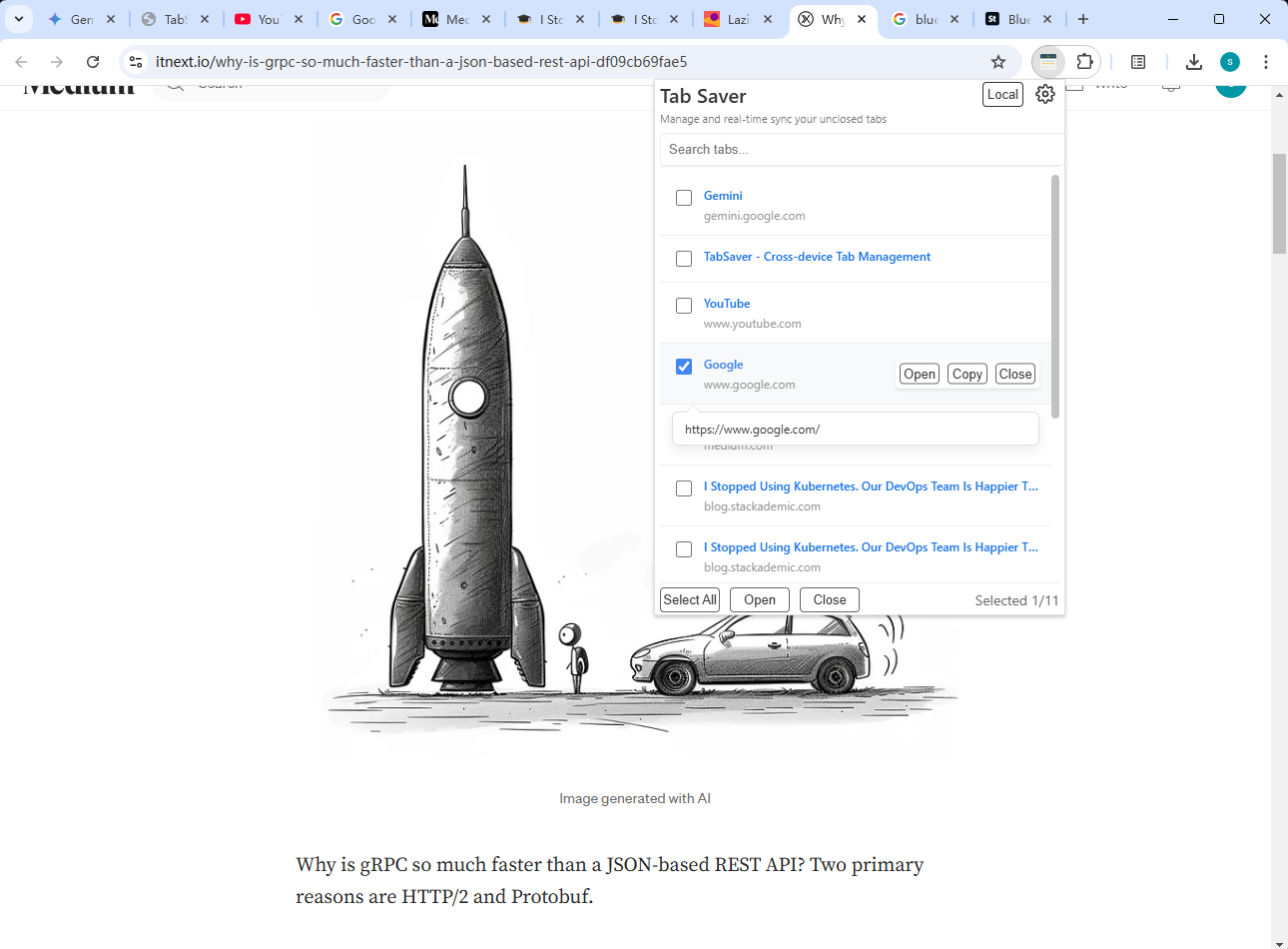This screenshot has width=1288, height=949.
Task: Open Chrome three-dot menu
Action: point(1266,62)
